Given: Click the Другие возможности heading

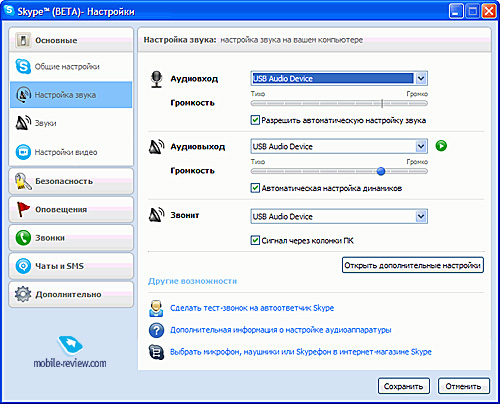Looking at the screenshot, I should pos(192,281).
